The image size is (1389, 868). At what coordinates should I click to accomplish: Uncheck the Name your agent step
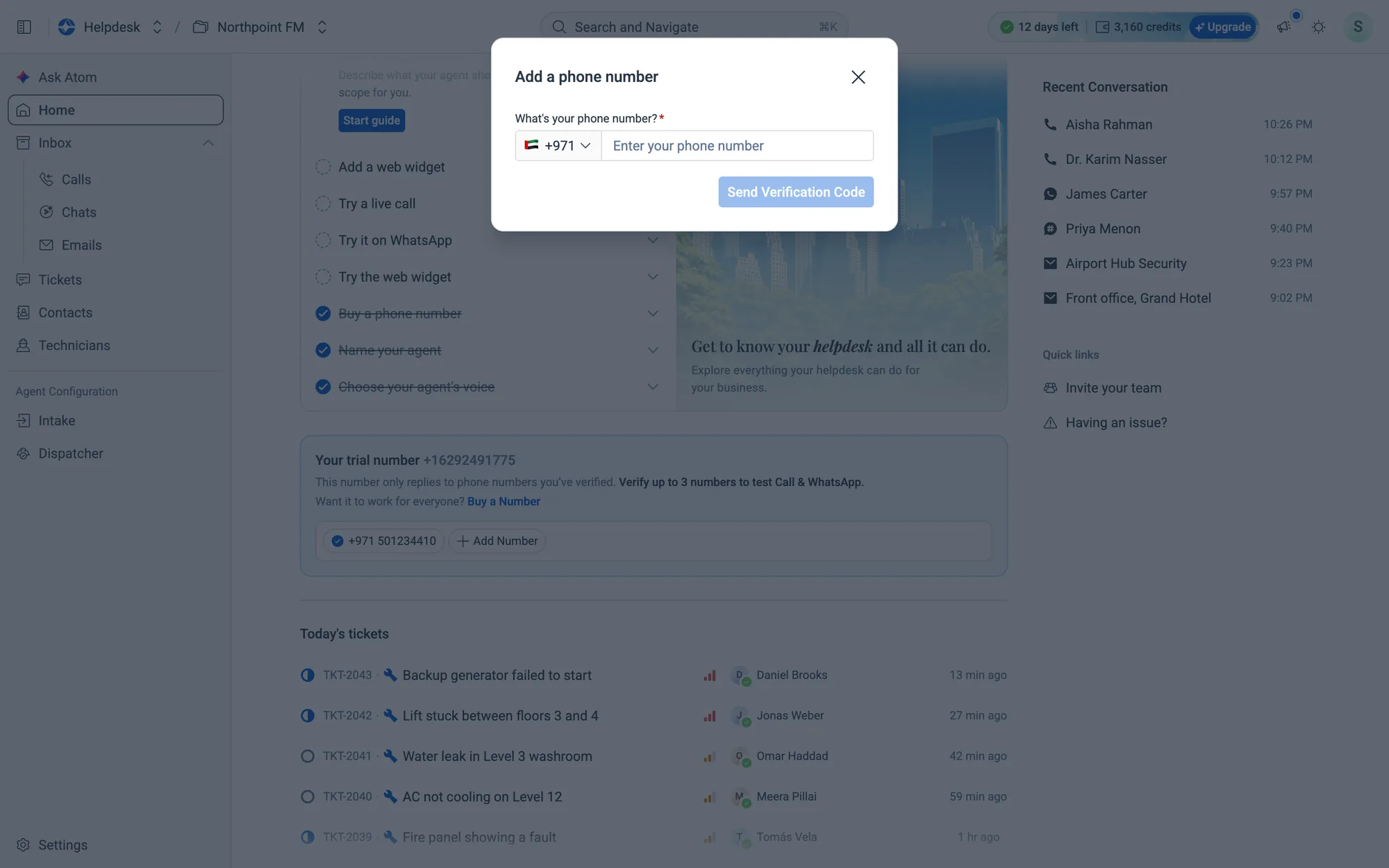[323, 351]
